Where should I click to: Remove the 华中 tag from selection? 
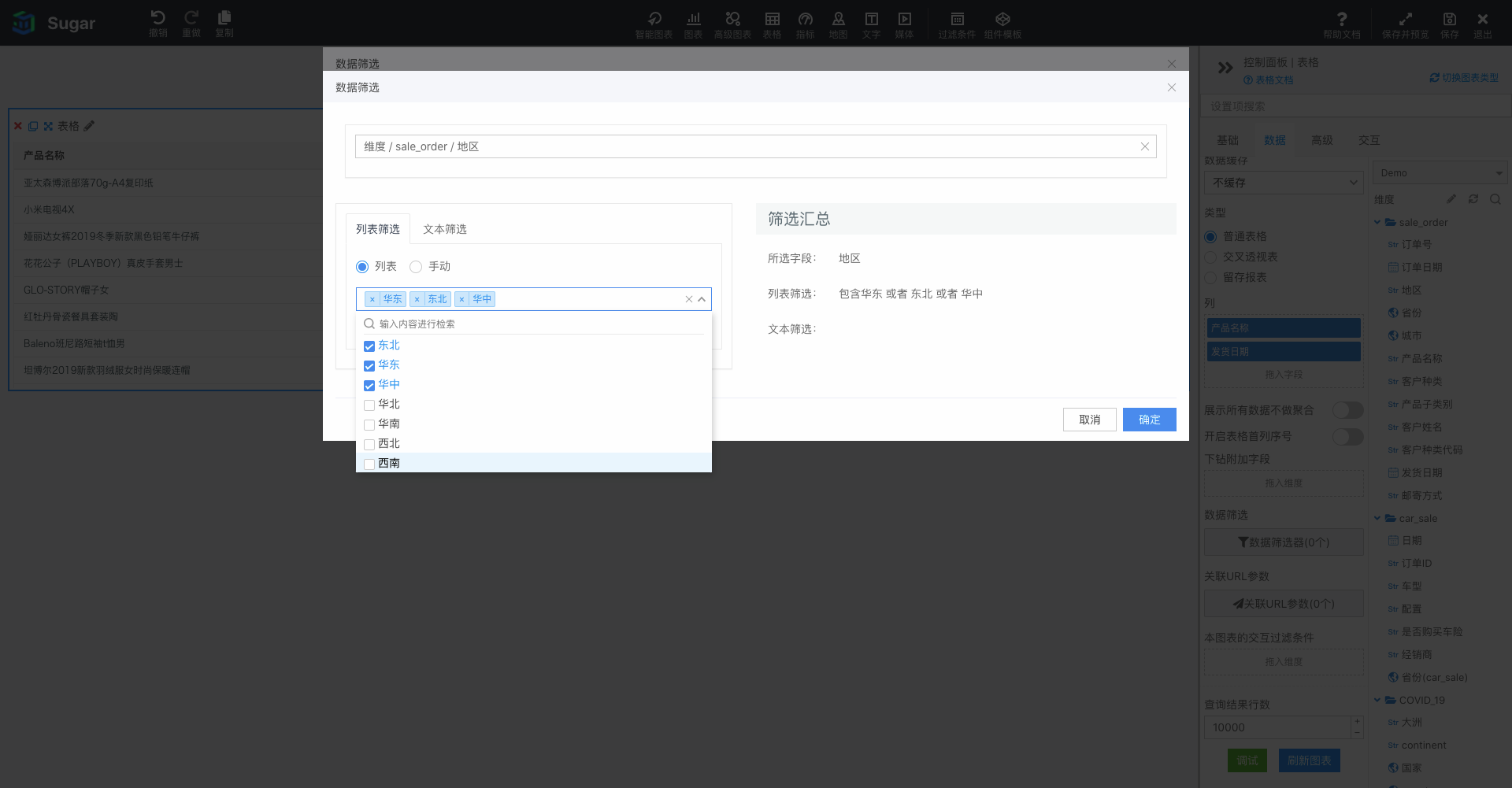click(x=462, y=299)
